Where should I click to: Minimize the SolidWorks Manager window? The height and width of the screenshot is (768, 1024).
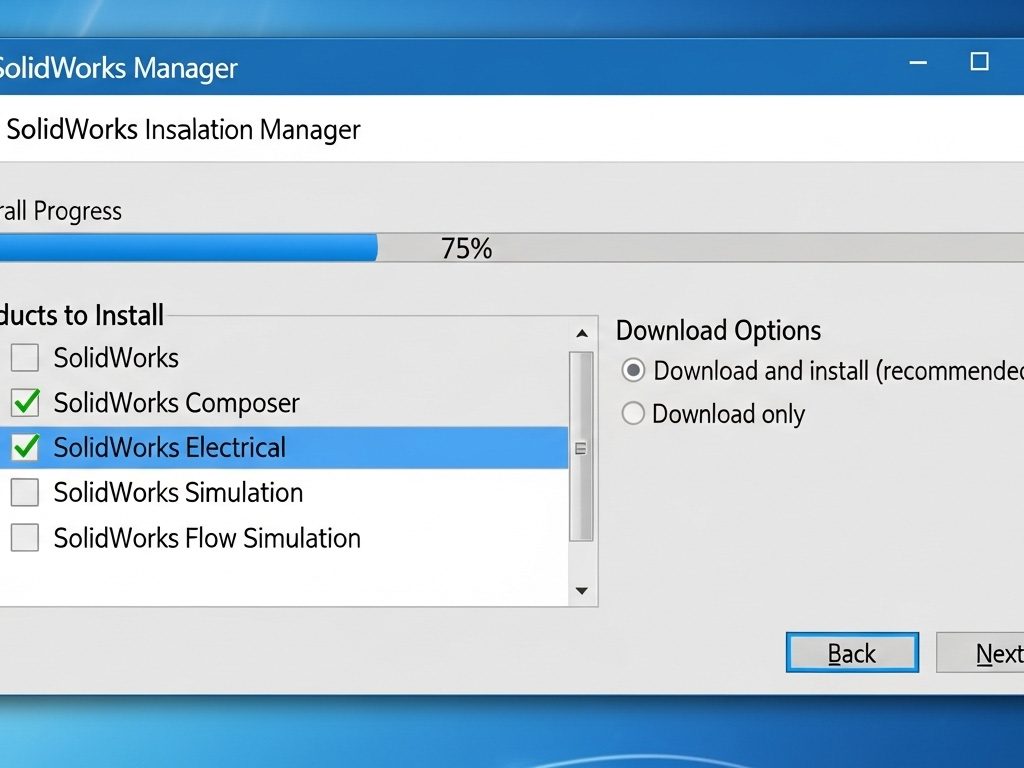tap(918, 63)
